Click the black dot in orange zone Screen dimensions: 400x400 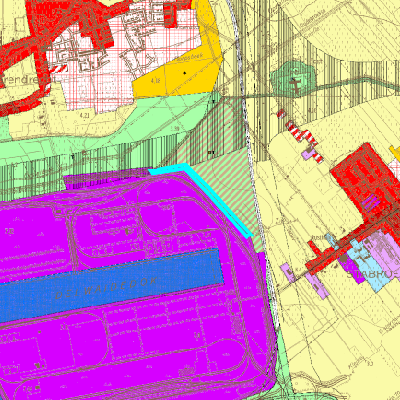pyautogui.click(x=185, y=73)
